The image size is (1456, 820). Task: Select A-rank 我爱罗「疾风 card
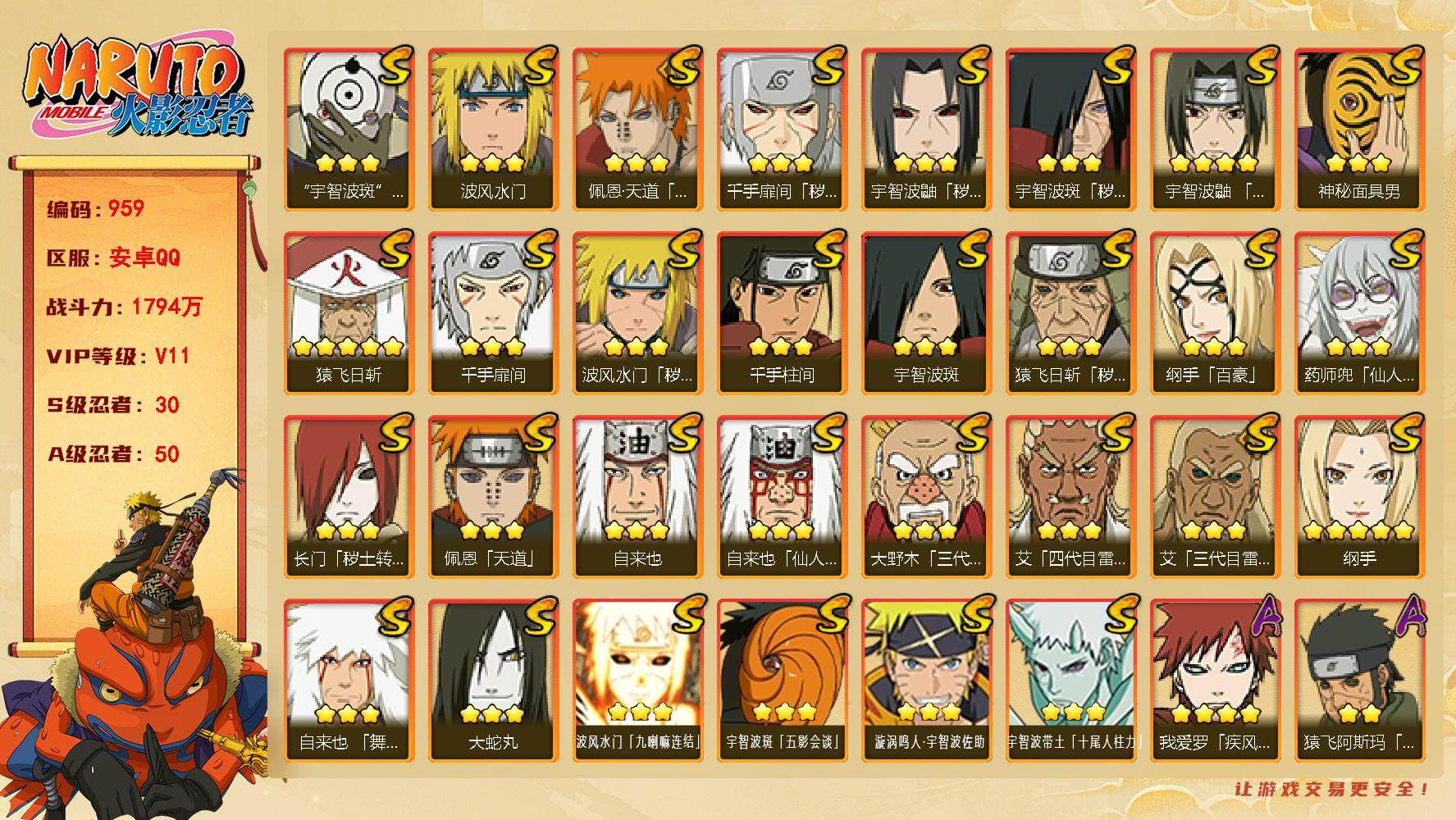[1215, 680]
